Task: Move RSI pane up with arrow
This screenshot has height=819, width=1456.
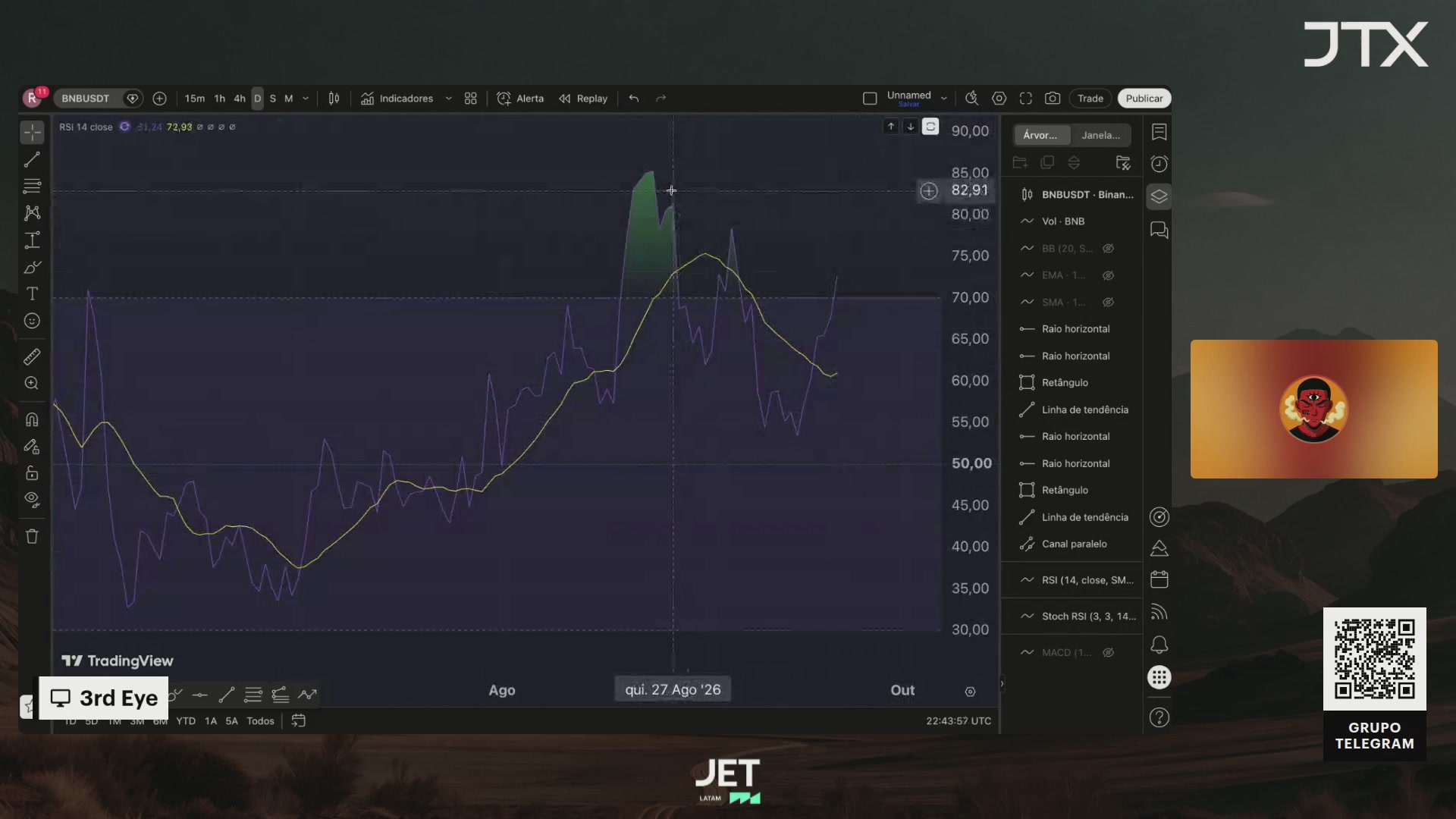Action: [x=891, y=127]
